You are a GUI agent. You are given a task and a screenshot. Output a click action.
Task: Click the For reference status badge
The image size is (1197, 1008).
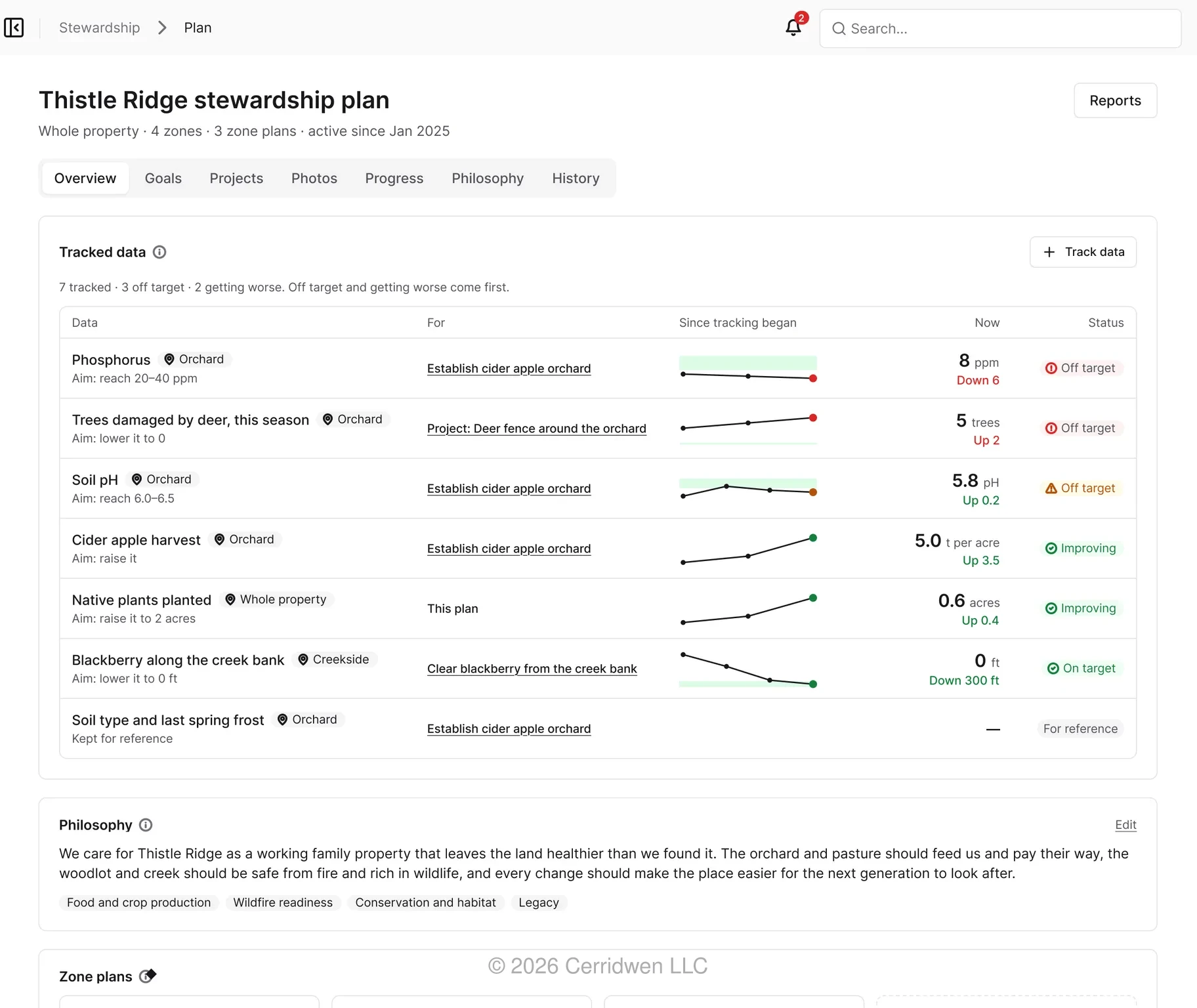pyautogui.click(x=1080, y=728)
